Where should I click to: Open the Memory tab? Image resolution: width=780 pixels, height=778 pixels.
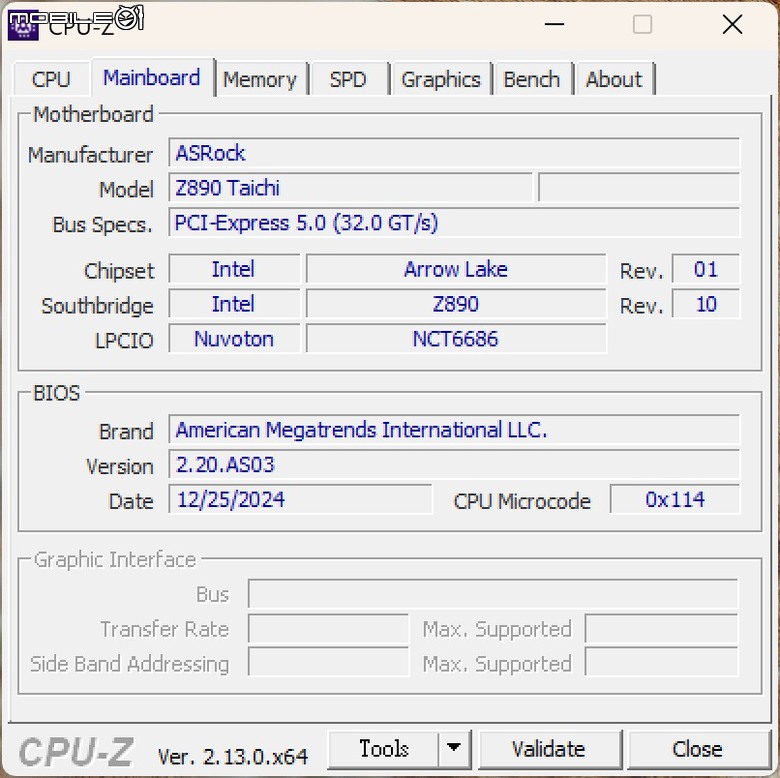click(x=260, y=79)
